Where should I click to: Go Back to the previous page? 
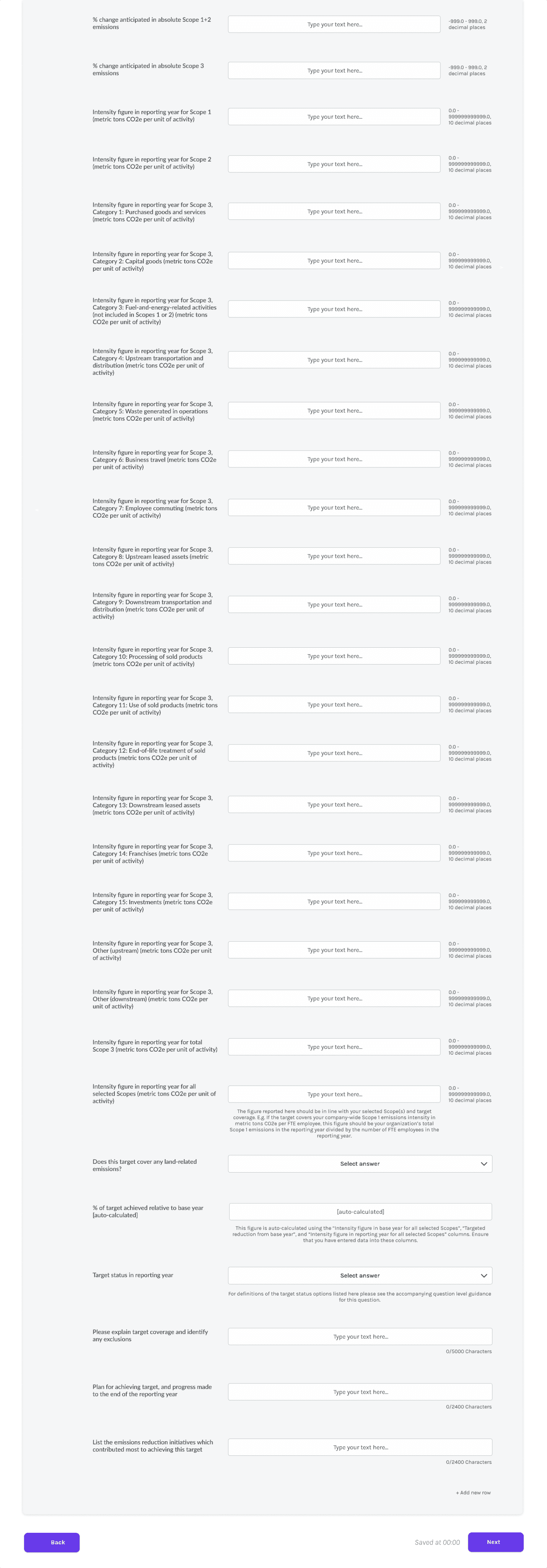click(x=52, y=1542)
